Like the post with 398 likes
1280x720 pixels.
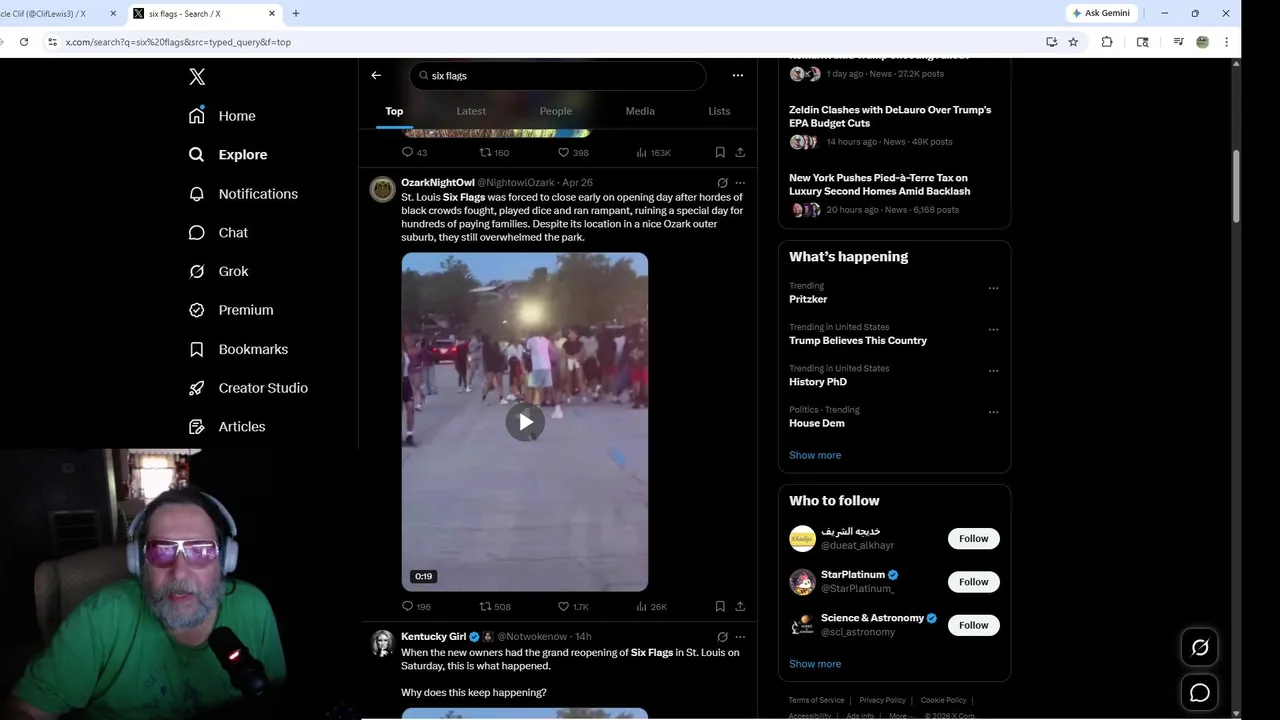point(573,153)
